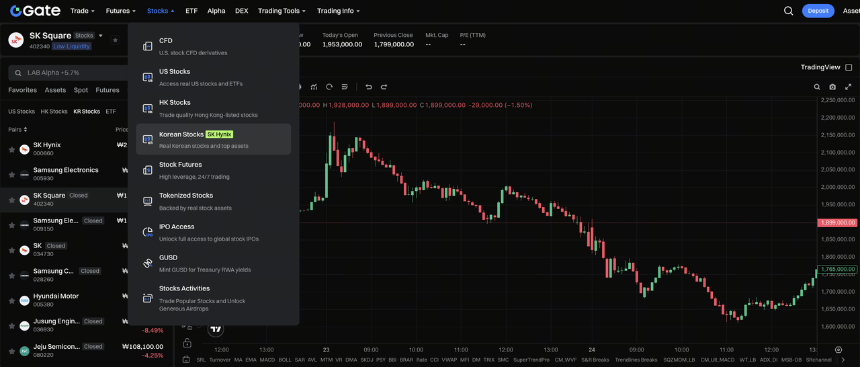Toggle favorite star for Jeju Semiconductor
This screenshot has height=367, width=860.
(x=12, y=351)
